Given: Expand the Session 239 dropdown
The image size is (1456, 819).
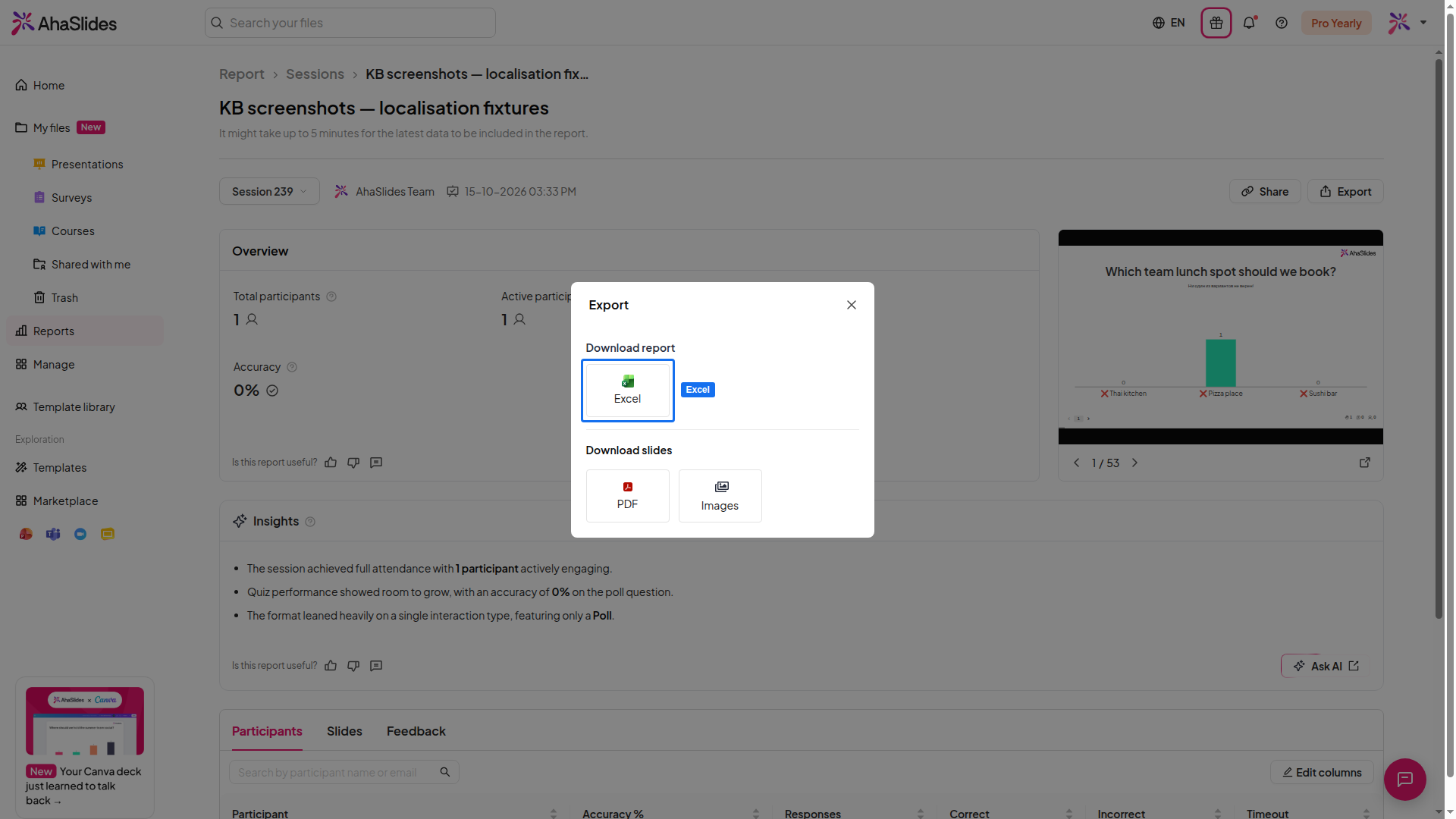Looking at the screenshot, I should click(x=269, y=192).
